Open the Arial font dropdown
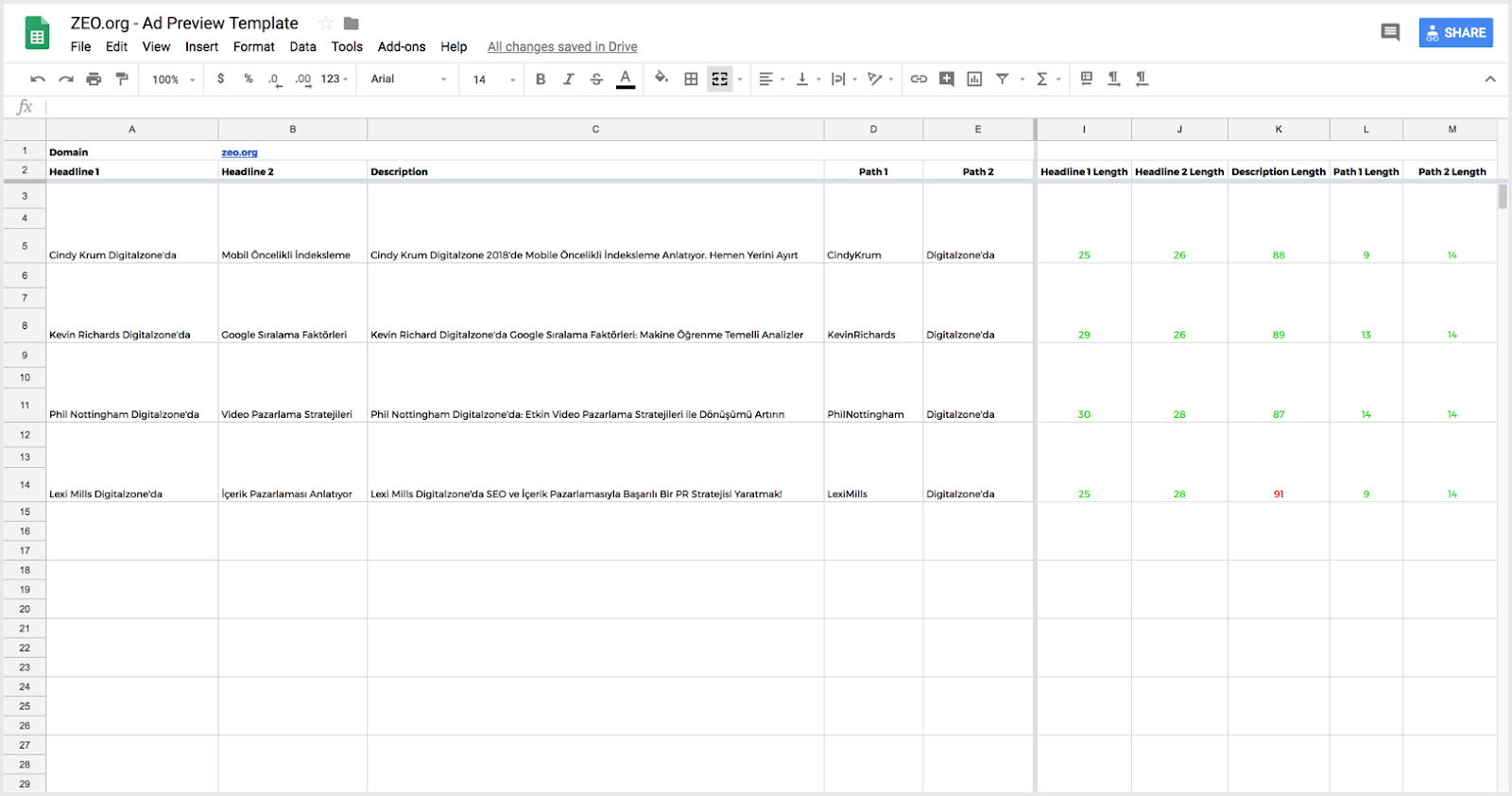 [408, 79]
